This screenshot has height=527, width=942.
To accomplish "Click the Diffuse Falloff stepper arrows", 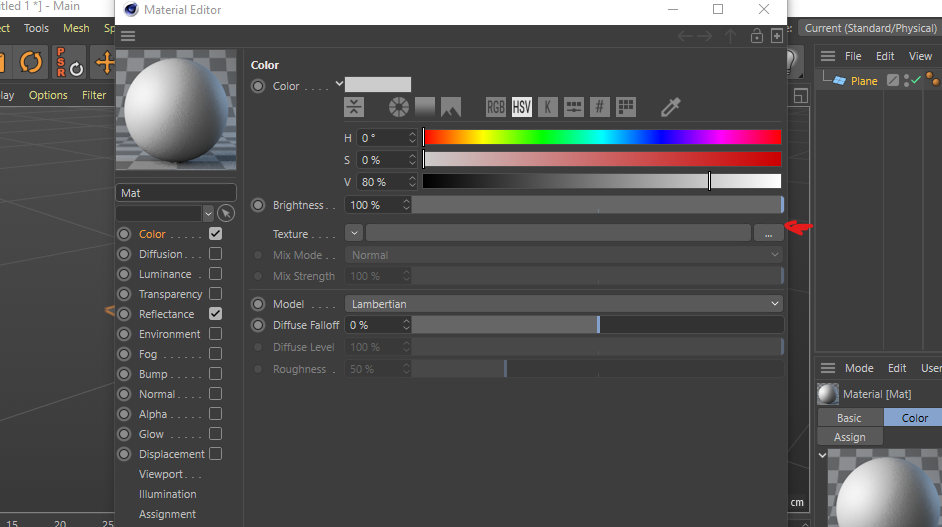I will [x=406, y=325].
